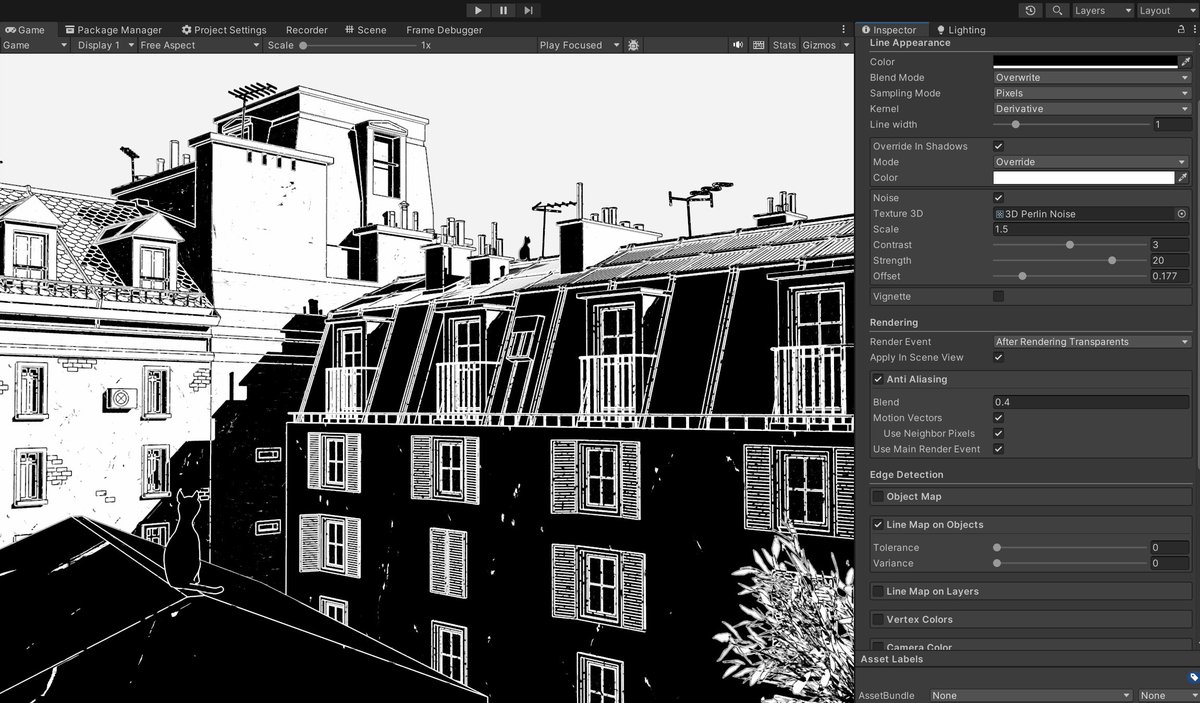Open the Game view type dropdown
Image resolution: width=1200 pixels, height=703 pixels.
tap(35, 45)
